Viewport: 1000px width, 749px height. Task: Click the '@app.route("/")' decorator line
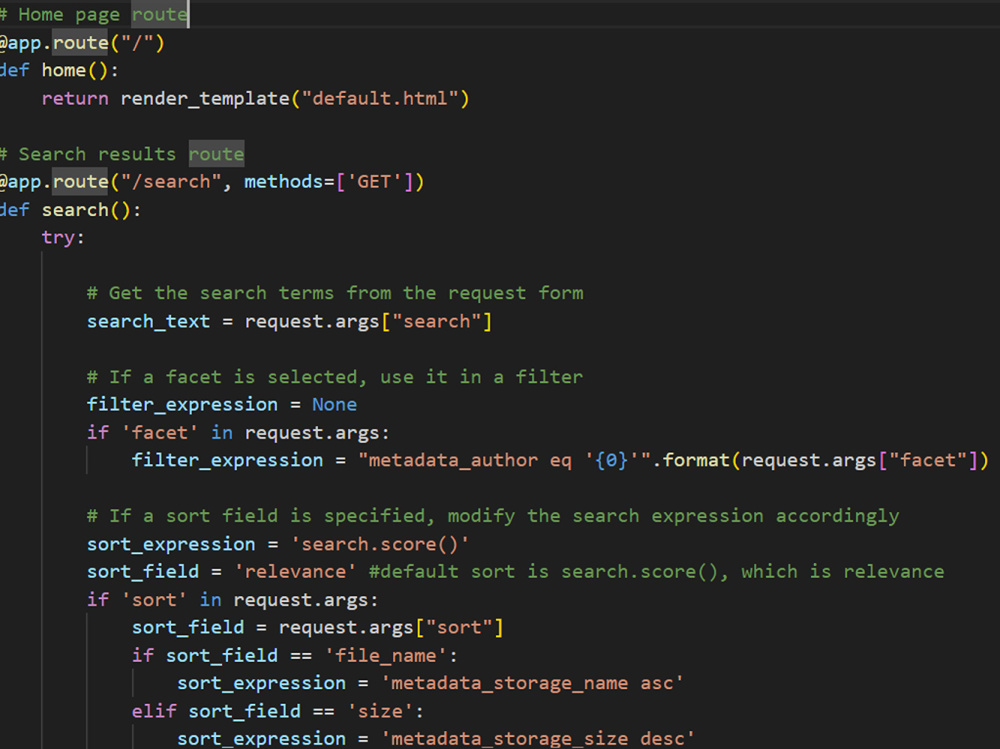pyautogui.click(x=82, y=43)
